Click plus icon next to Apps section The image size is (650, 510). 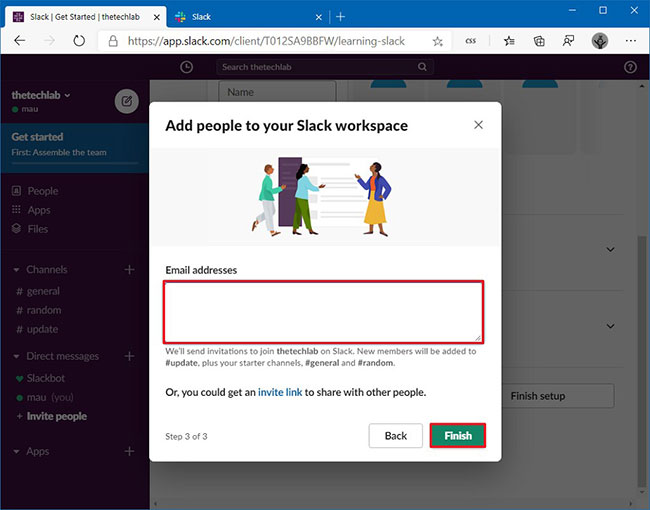[x=129, y=451]
